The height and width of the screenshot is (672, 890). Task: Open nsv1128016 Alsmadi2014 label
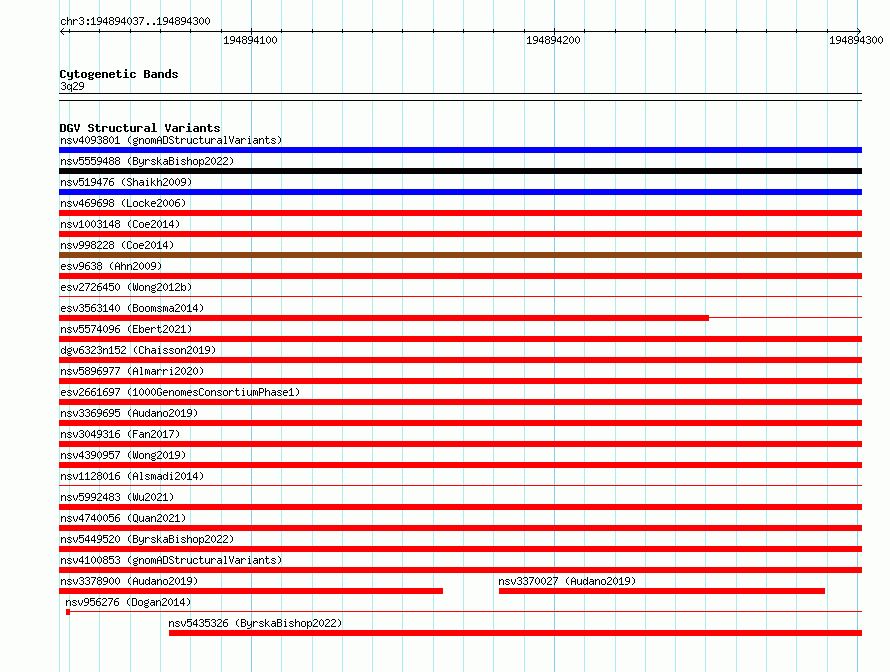pyautogui.click(x=132, y=476)
